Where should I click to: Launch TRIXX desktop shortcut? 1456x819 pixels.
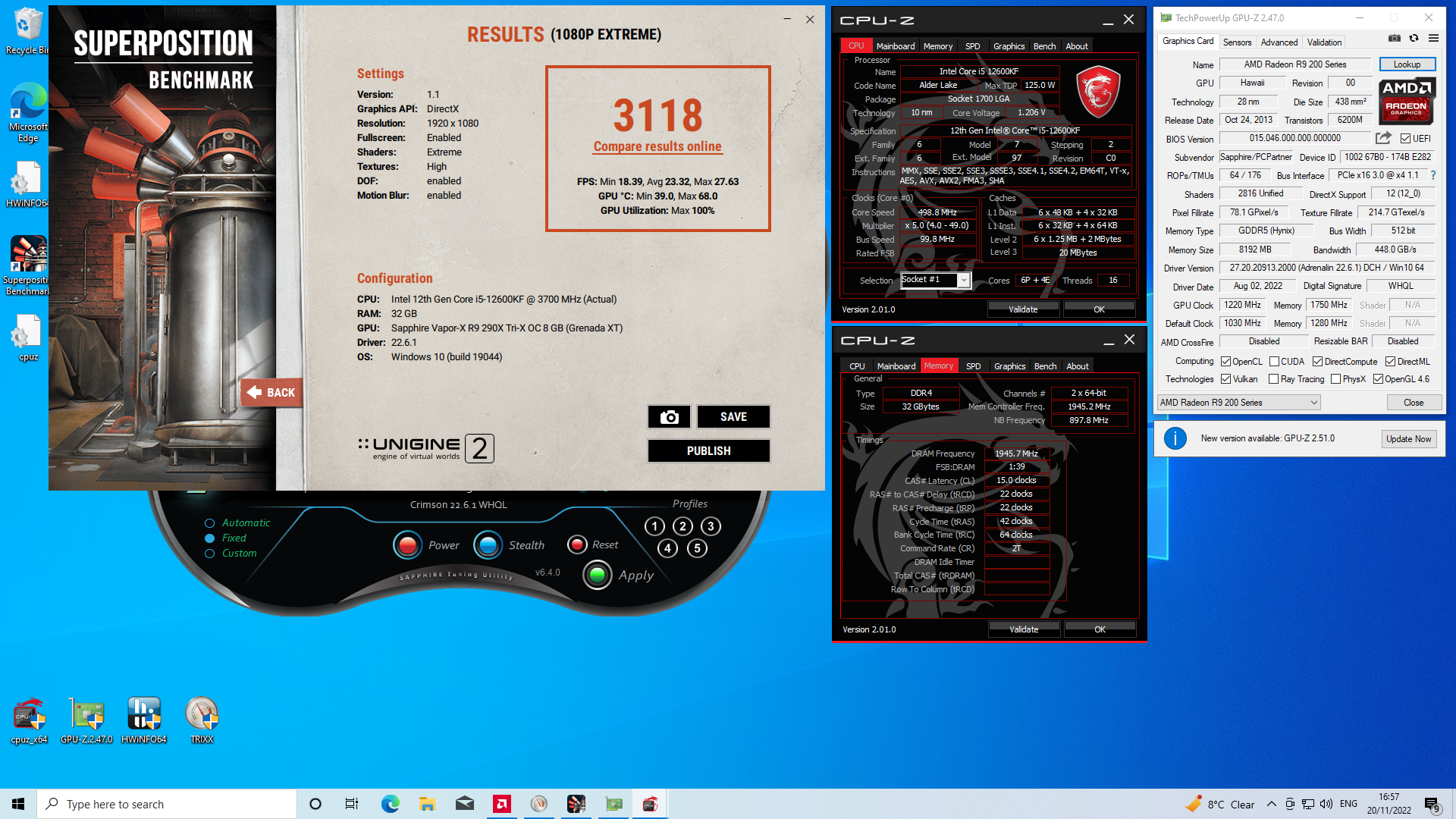[202, 720]
